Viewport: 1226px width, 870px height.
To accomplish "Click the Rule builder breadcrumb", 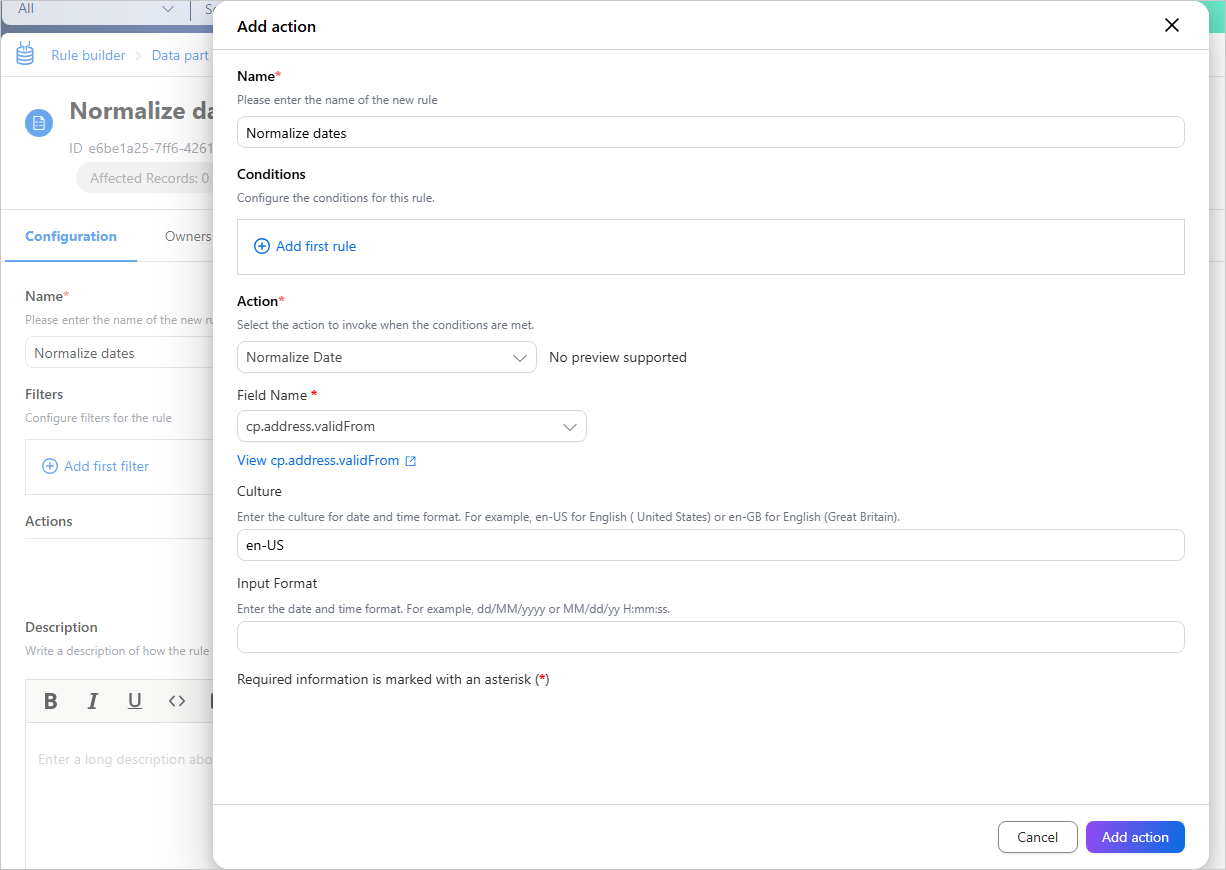I will [88, 55].
